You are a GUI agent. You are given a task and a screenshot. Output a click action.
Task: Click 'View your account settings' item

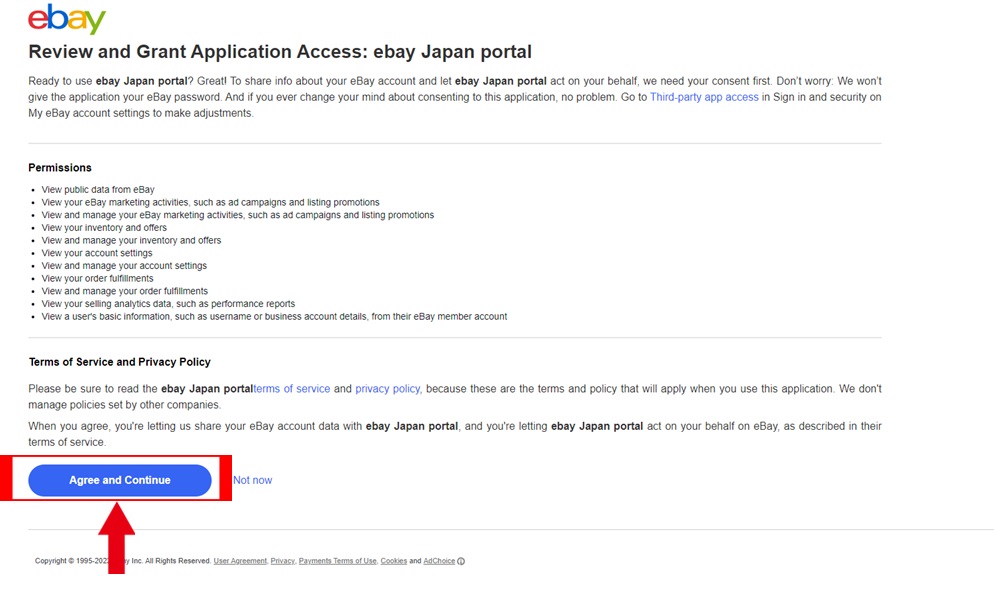coord(97,253)
